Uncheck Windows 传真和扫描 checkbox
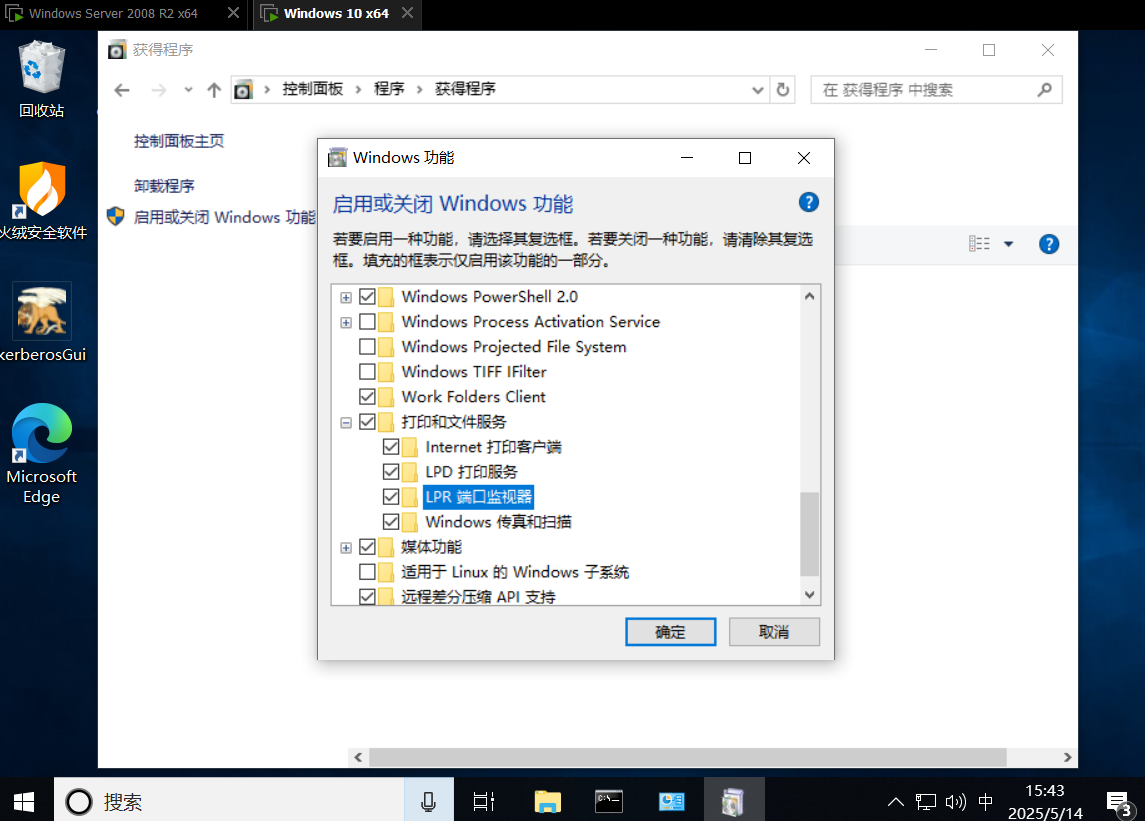 tap(391, 522)
